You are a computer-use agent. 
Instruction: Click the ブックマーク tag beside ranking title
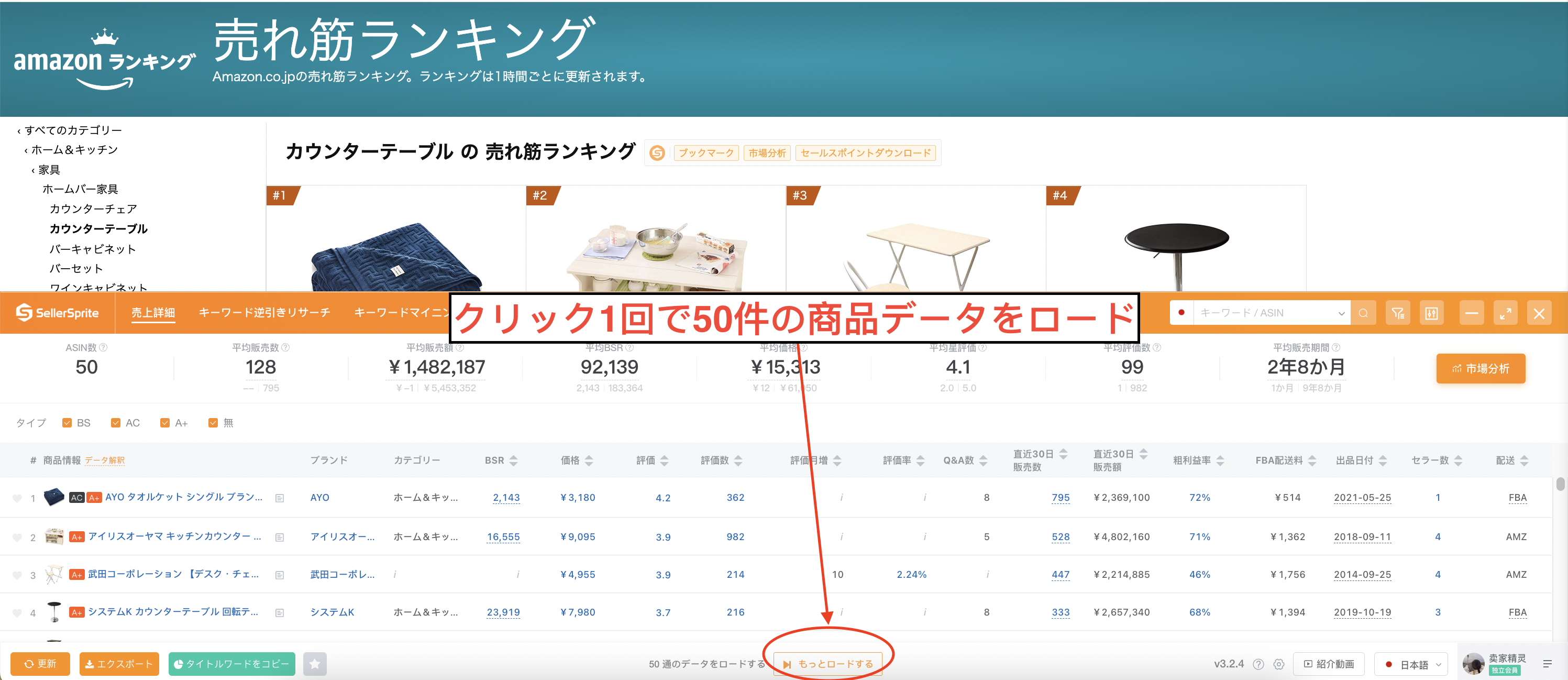706,153
